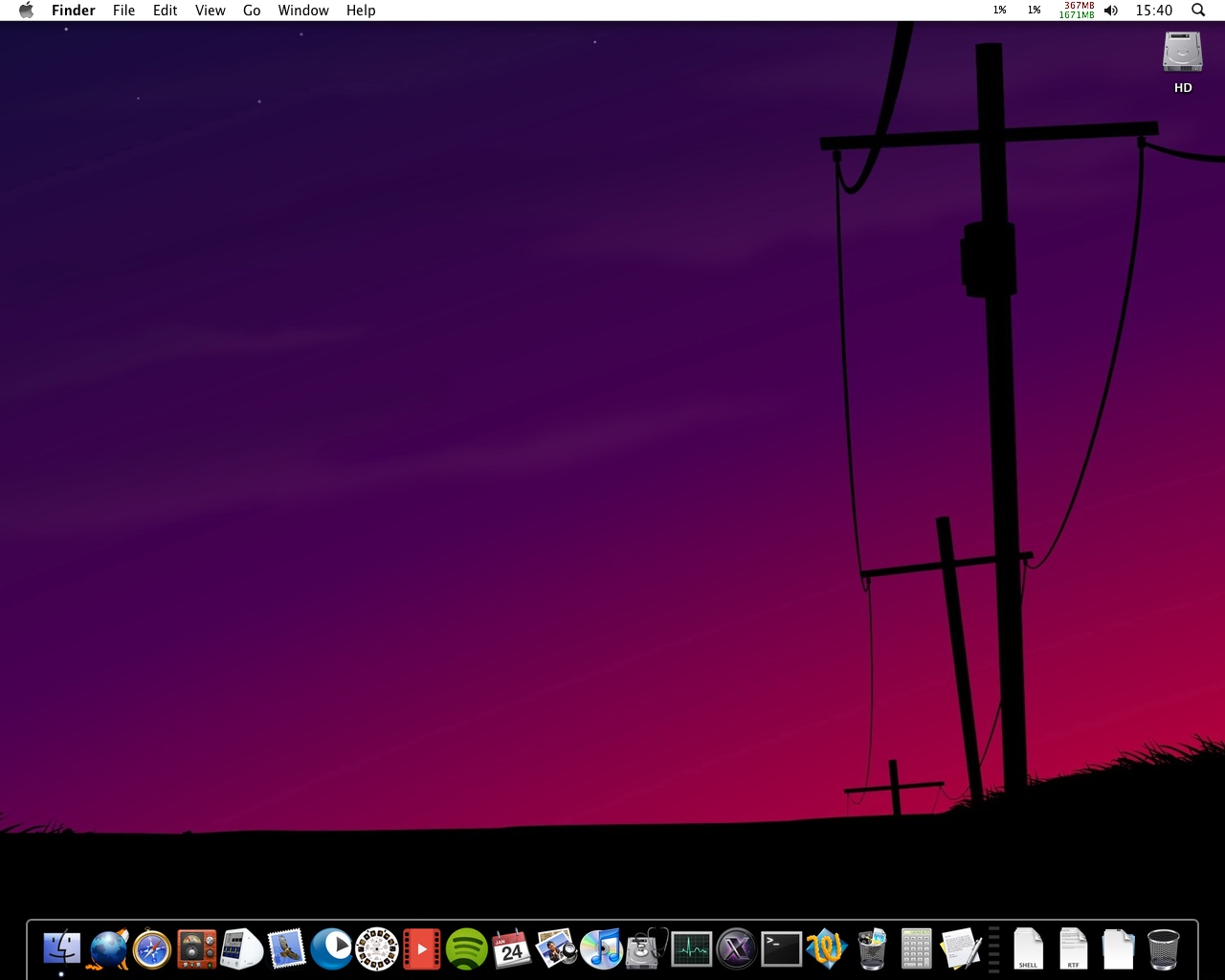
Task: Open the View menu
Action: coord(211,11)
